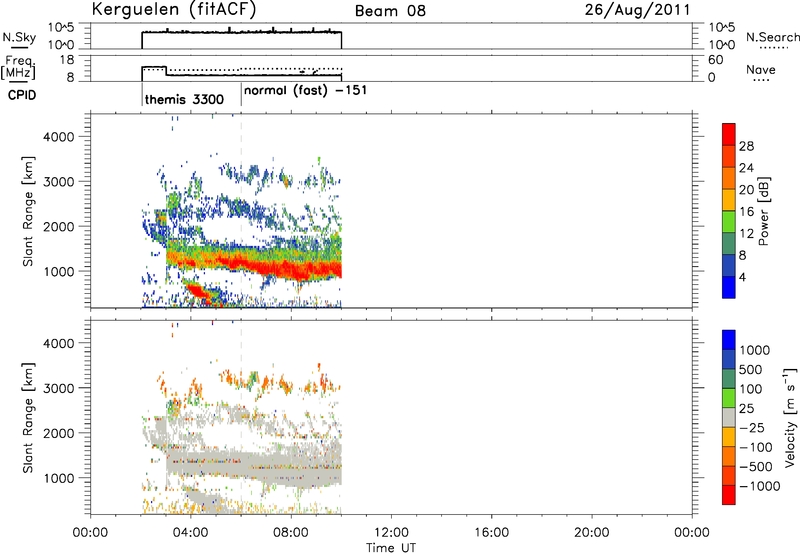Pick the grey Velocity segment between 25 and -25
The image size is (800, 554).
[729, 417]
